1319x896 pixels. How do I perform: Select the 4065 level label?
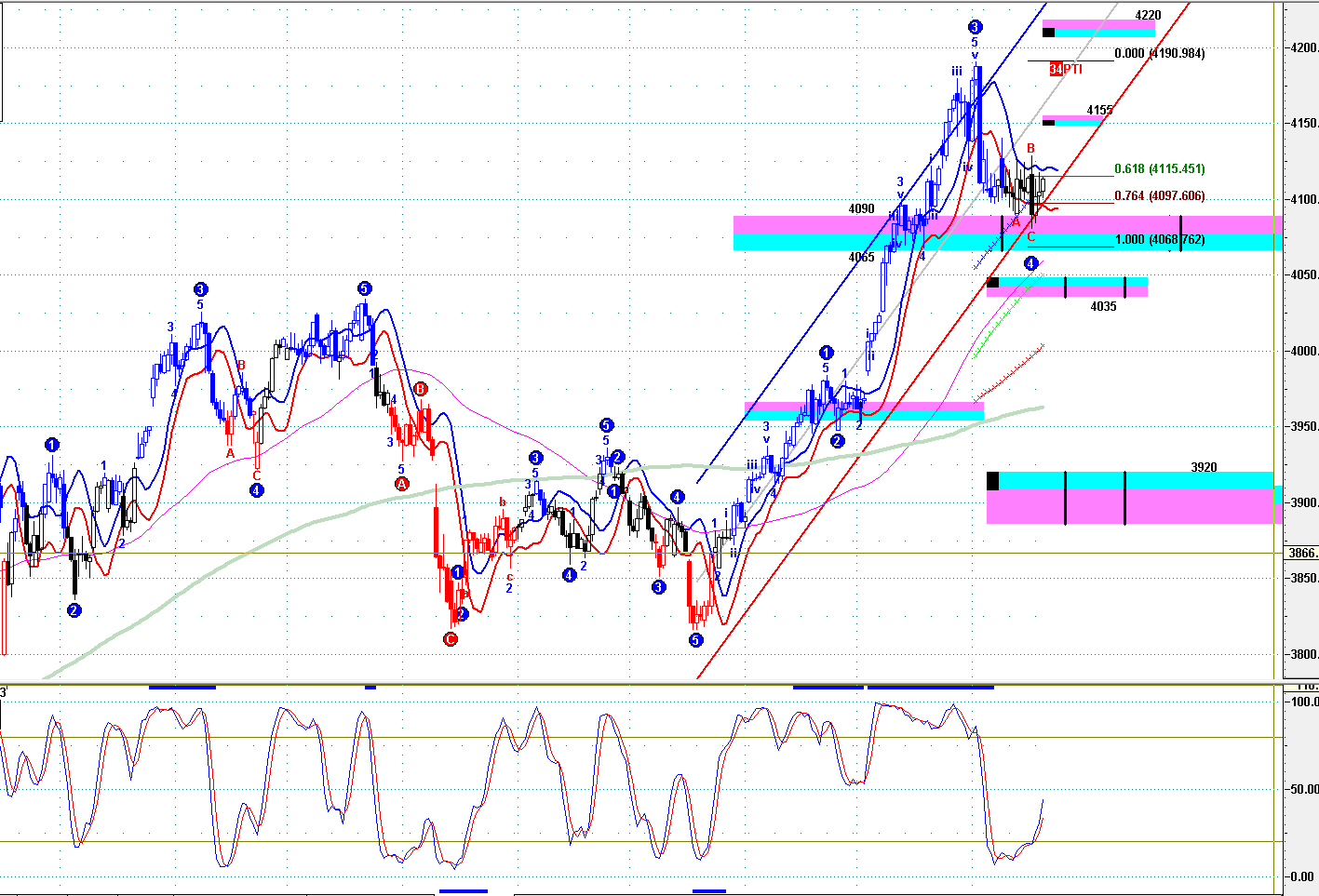tap(861, 258)
